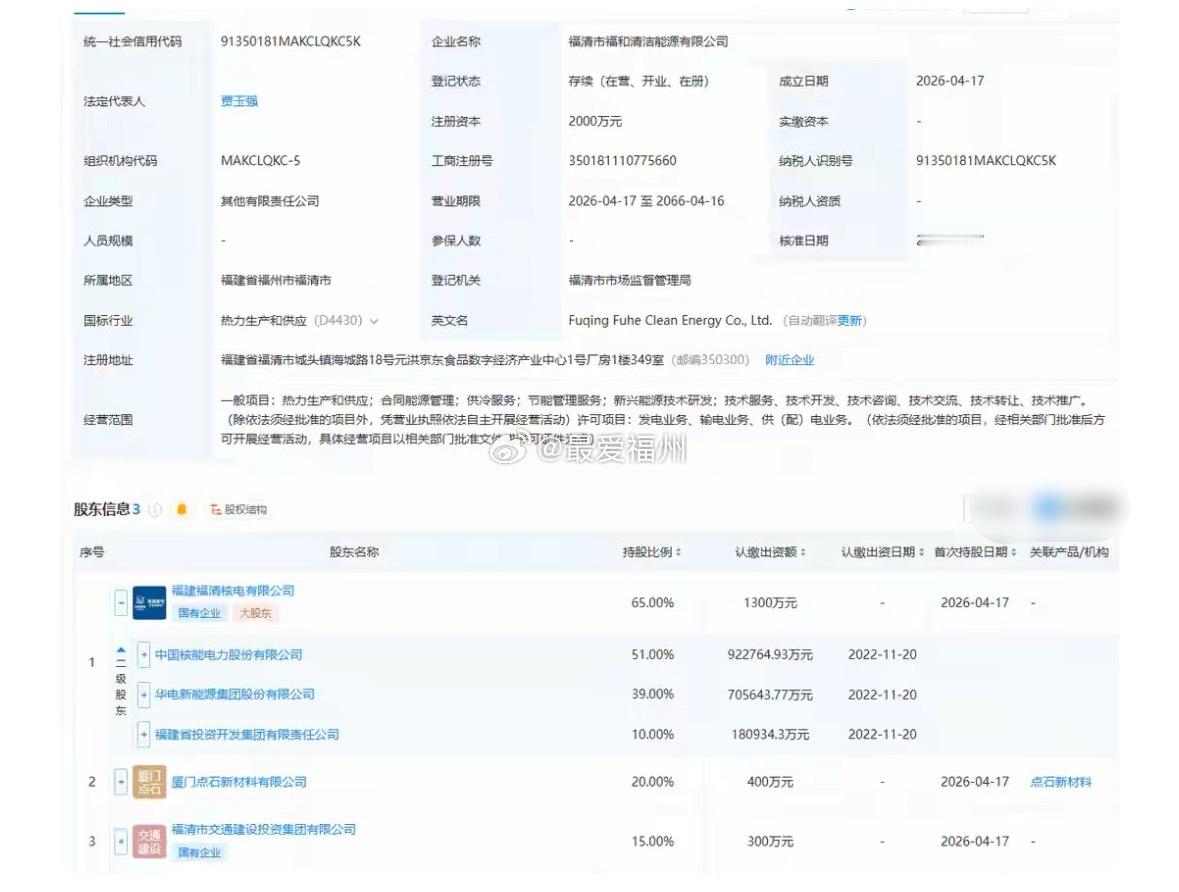Select the 福建福清核电 company logo thumbnail icon
1179x892 pixels.
148,602
